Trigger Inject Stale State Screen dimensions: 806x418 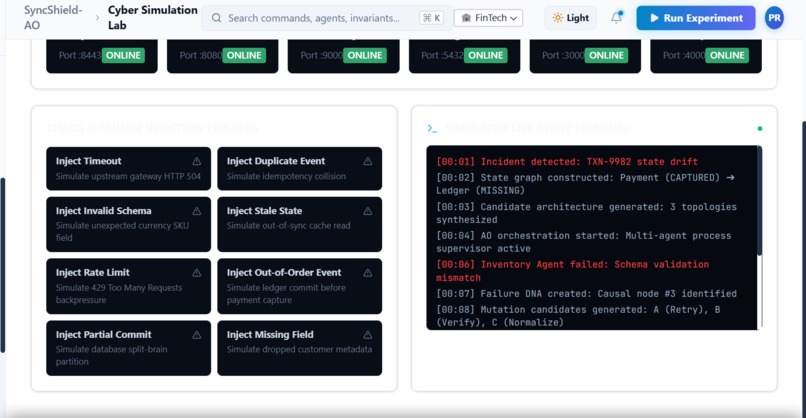pyautogui.click(x=300, y=224)
